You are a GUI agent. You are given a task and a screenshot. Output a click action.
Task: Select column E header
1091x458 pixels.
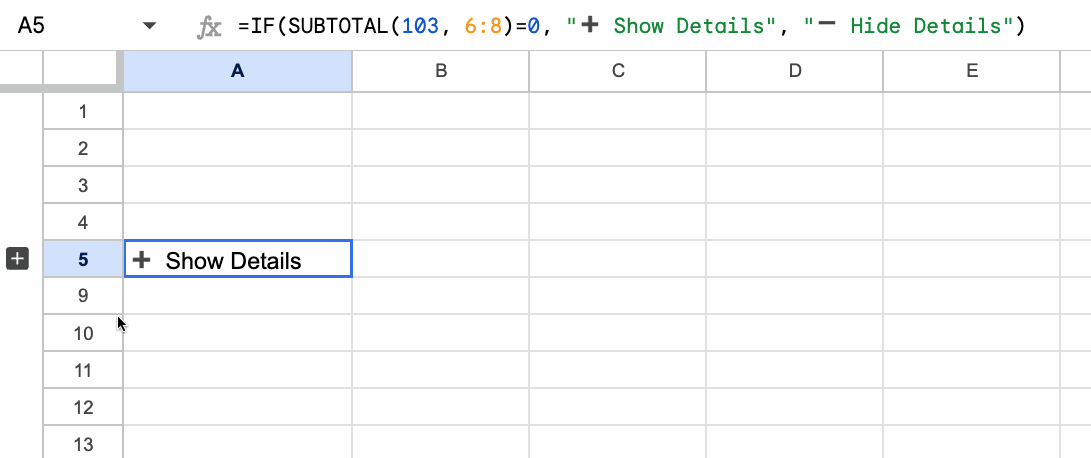971,70
